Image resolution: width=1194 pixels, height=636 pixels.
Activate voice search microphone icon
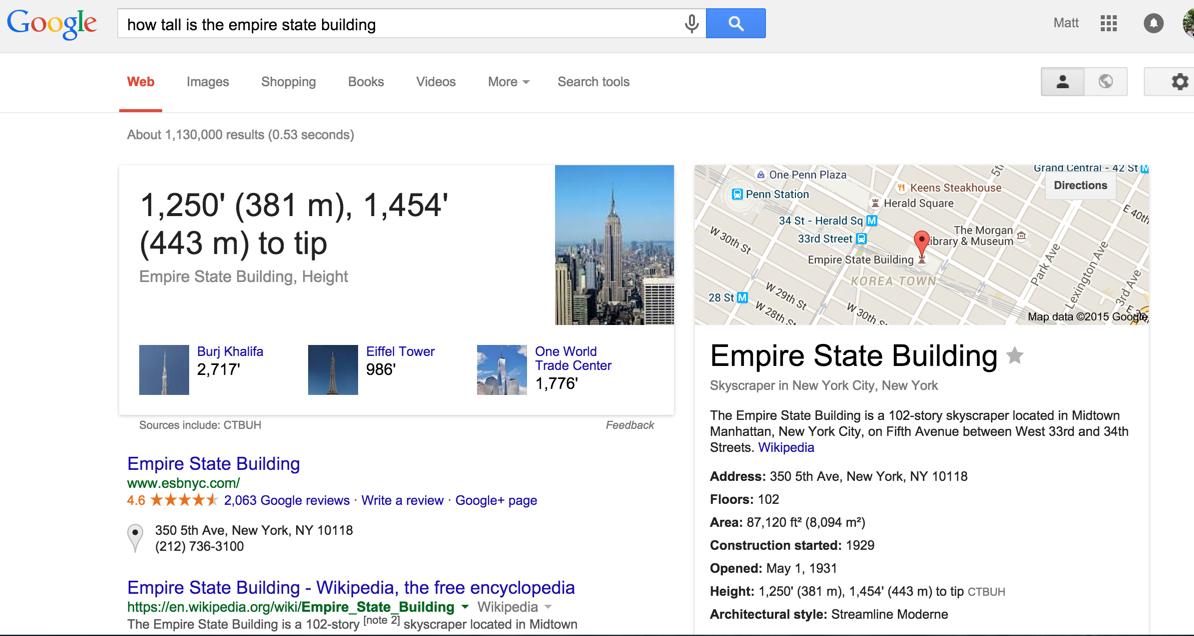691,24
